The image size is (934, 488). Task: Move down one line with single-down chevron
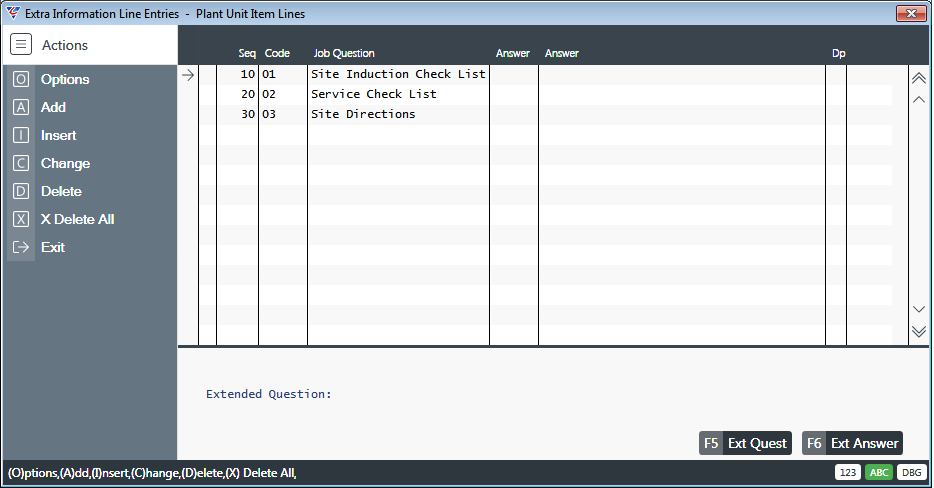click(x=919, y=309)
